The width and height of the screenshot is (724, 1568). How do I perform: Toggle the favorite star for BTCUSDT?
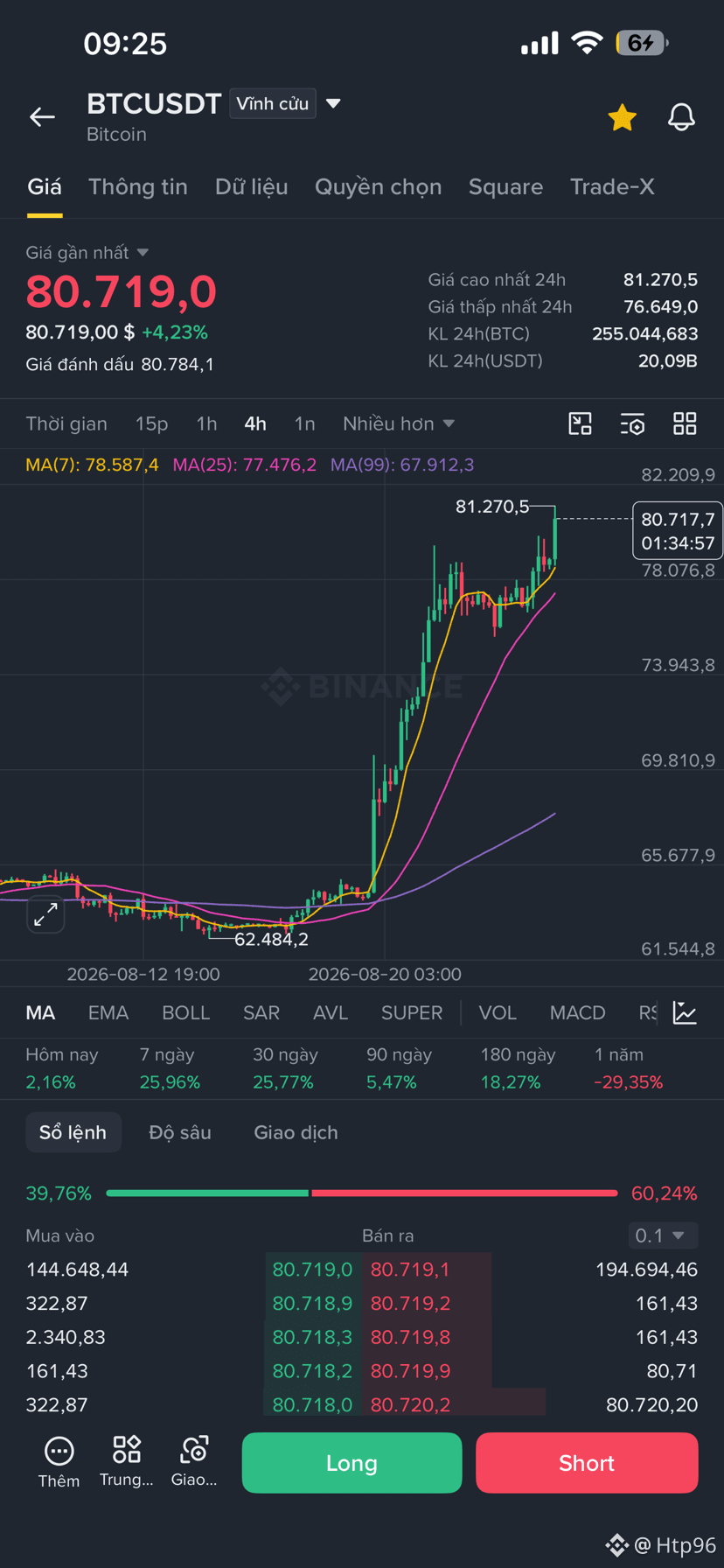click(622, 117)
